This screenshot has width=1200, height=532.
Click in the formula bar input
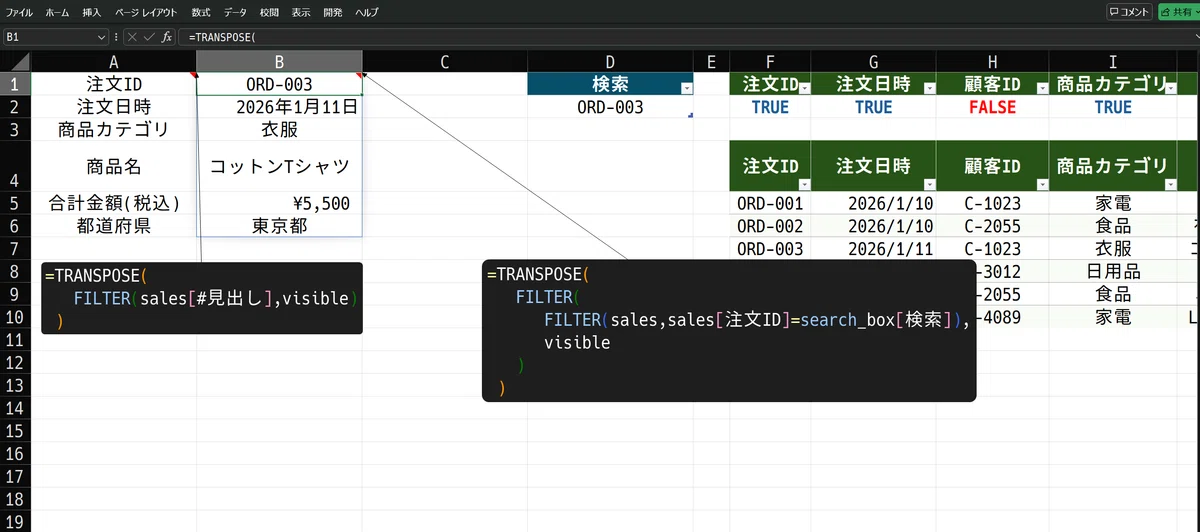coord(680,37)
